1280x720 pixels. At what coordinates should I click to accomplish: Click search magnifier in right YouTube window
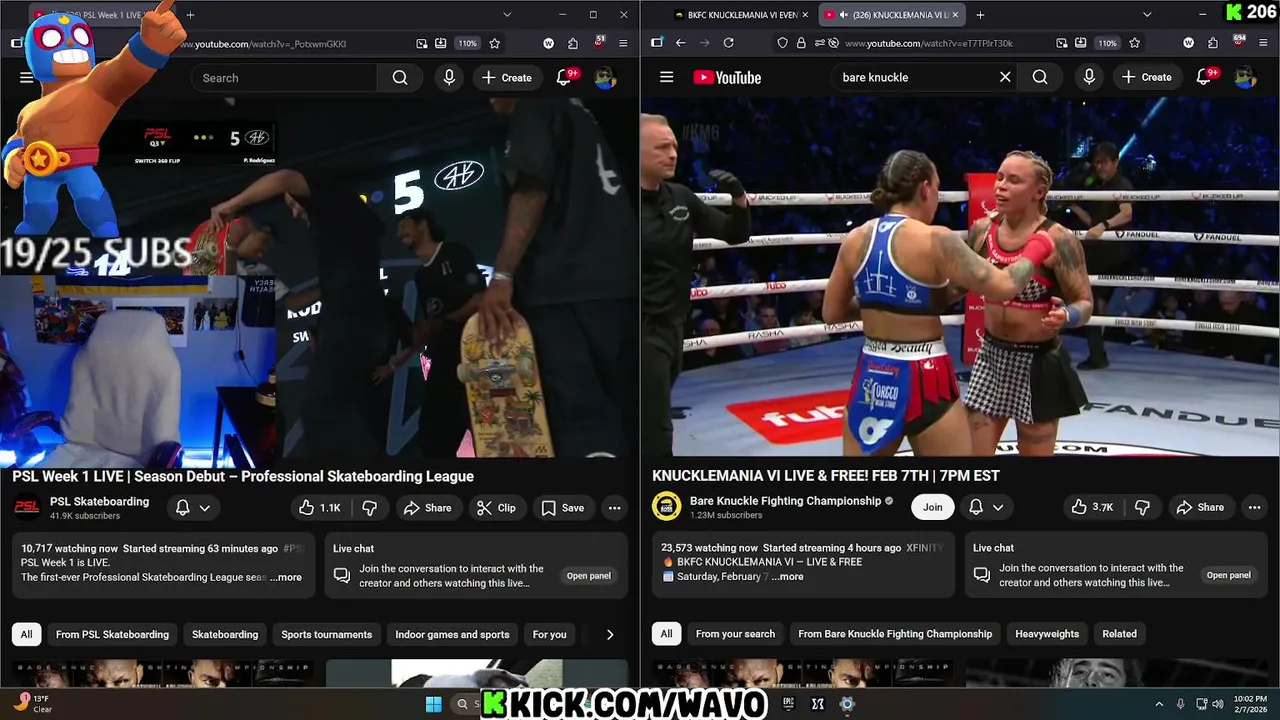click(1040, 77)
